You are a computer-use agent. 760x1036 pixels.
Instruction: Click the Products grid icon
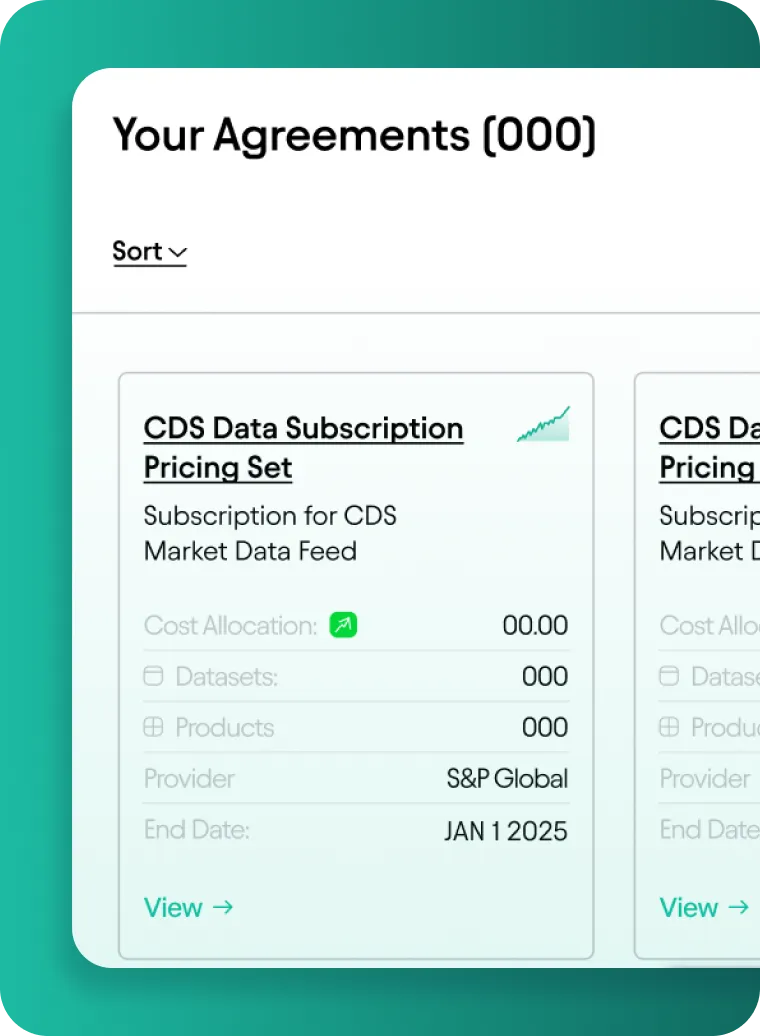pos(153,727)
